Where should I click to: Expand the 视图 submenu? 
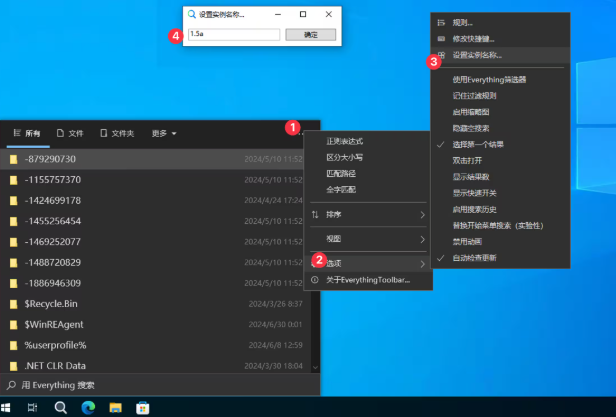368,239
